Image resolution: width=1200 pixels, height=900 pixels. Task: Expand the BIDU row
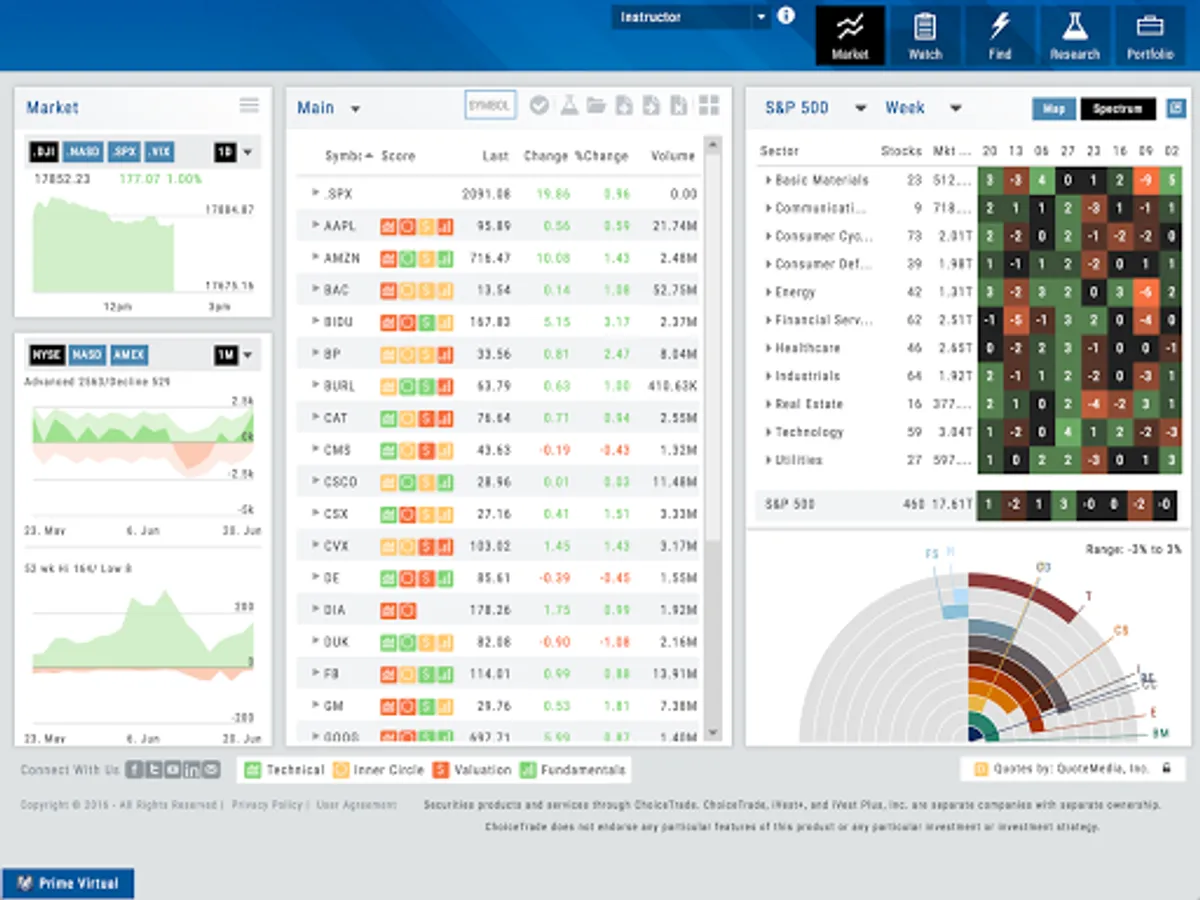pyautogui.click(x=315, y=322)
